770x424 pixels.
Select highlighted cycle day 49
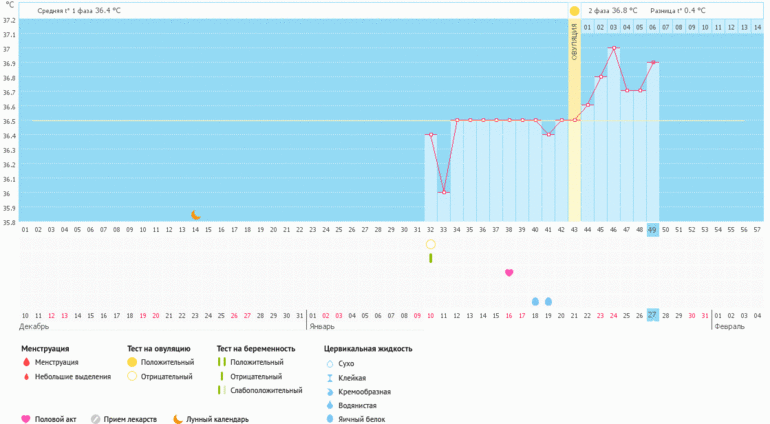652,229
